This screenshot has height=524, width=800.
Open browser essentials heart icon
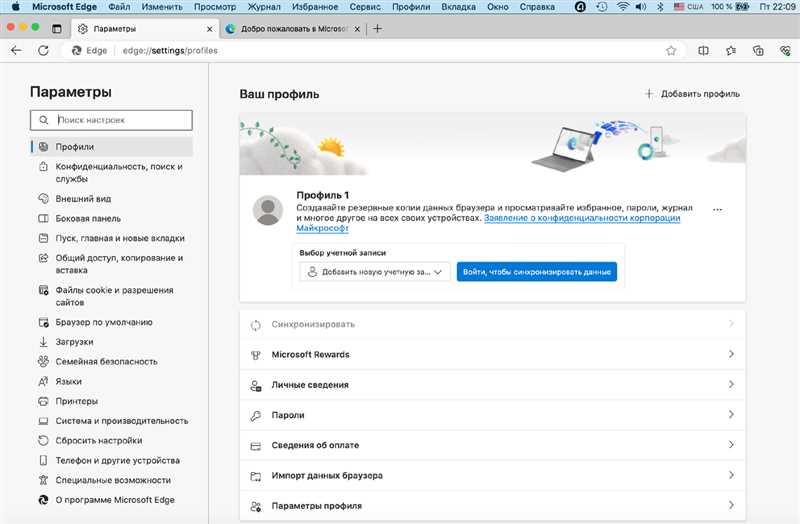click(785, 51)
